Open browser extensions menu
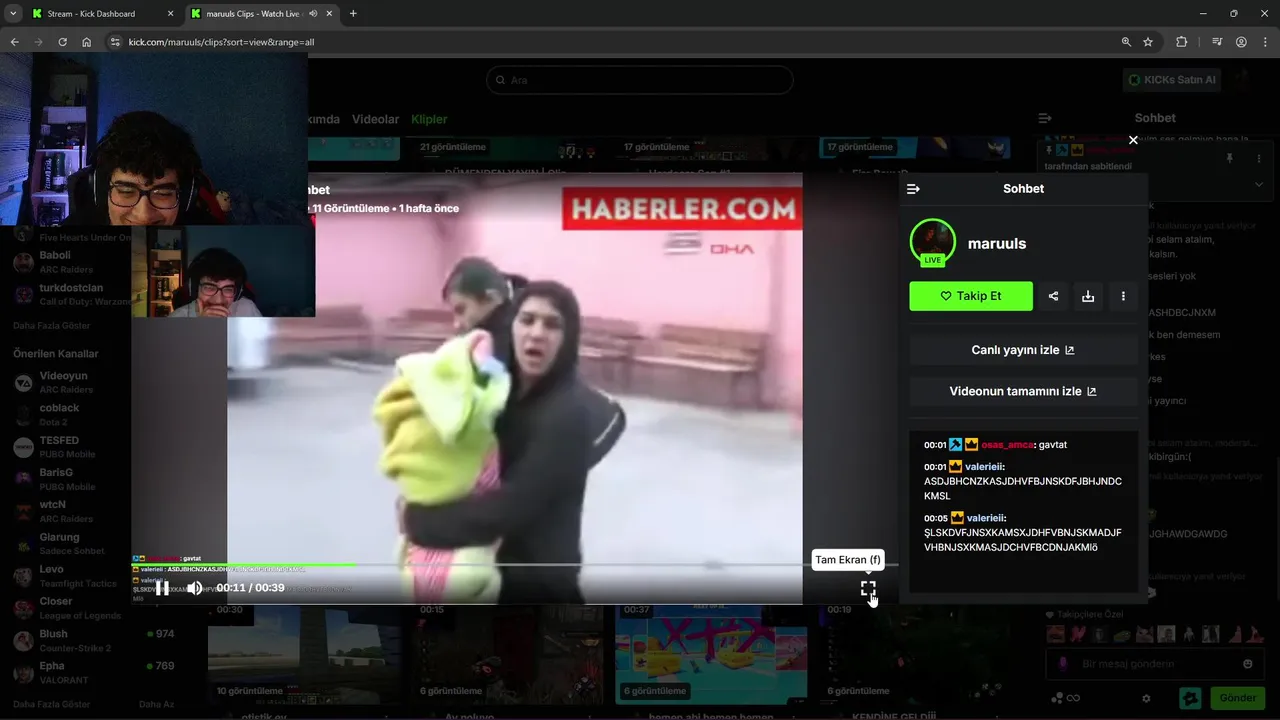1280x720 pixels. pos(1182,42)
